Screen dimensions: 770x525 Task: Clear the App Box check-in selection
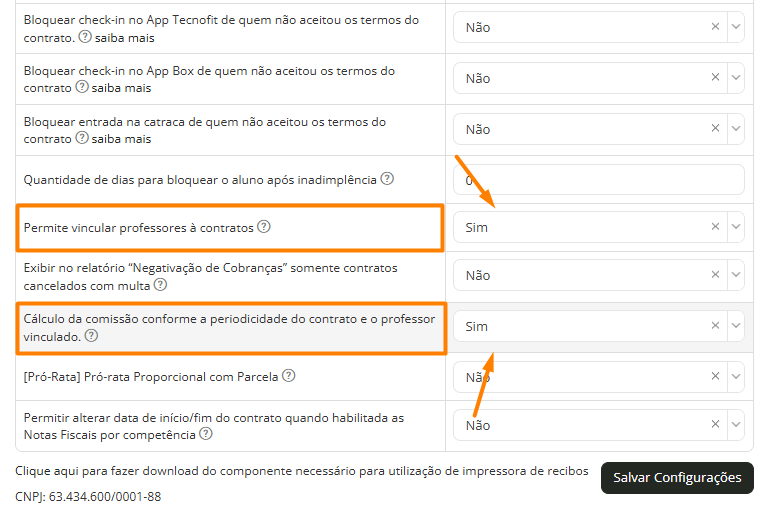click(x=715, y=77)
